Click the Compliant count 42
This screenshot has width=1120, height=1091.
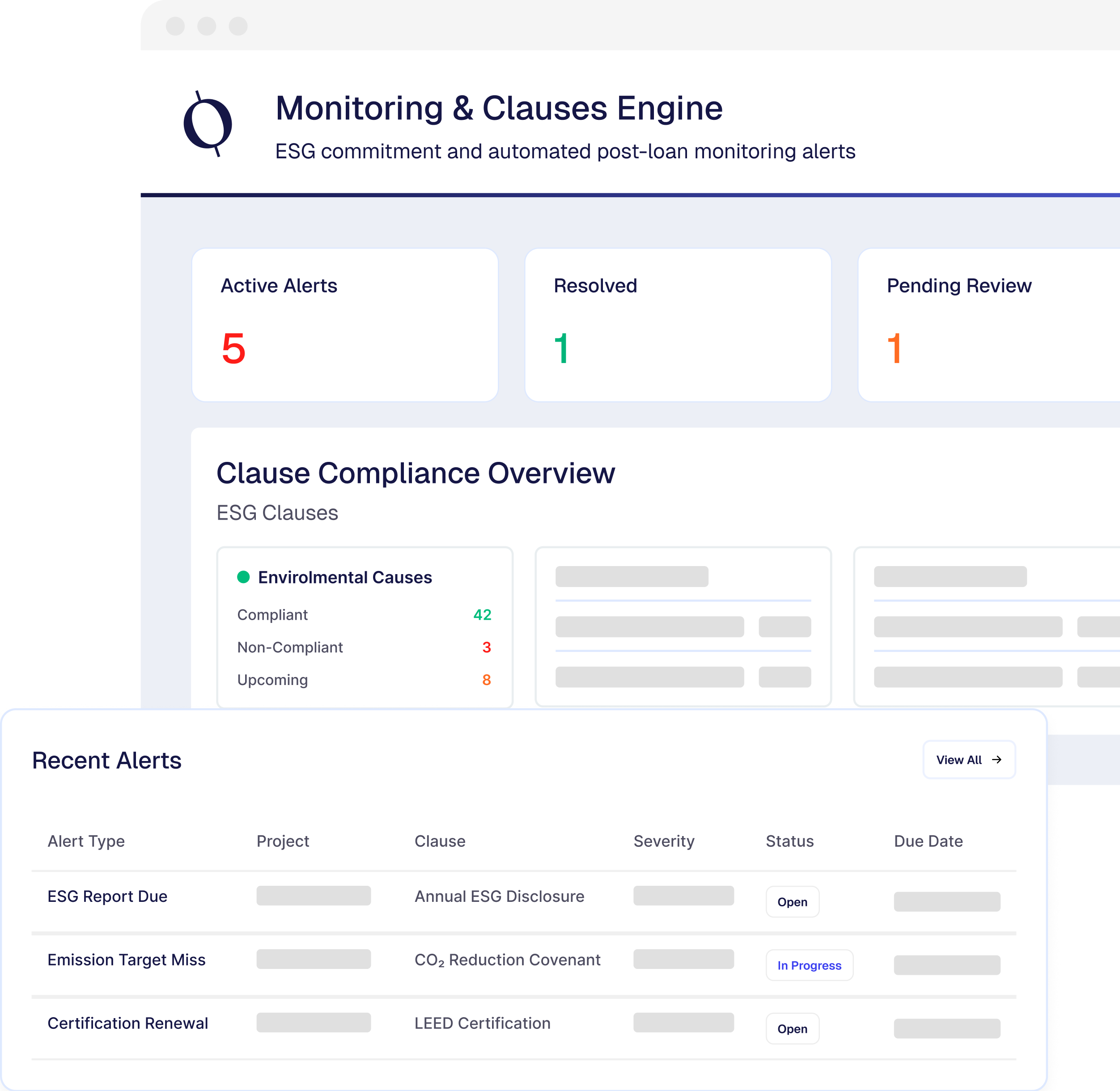click(482, 614)
